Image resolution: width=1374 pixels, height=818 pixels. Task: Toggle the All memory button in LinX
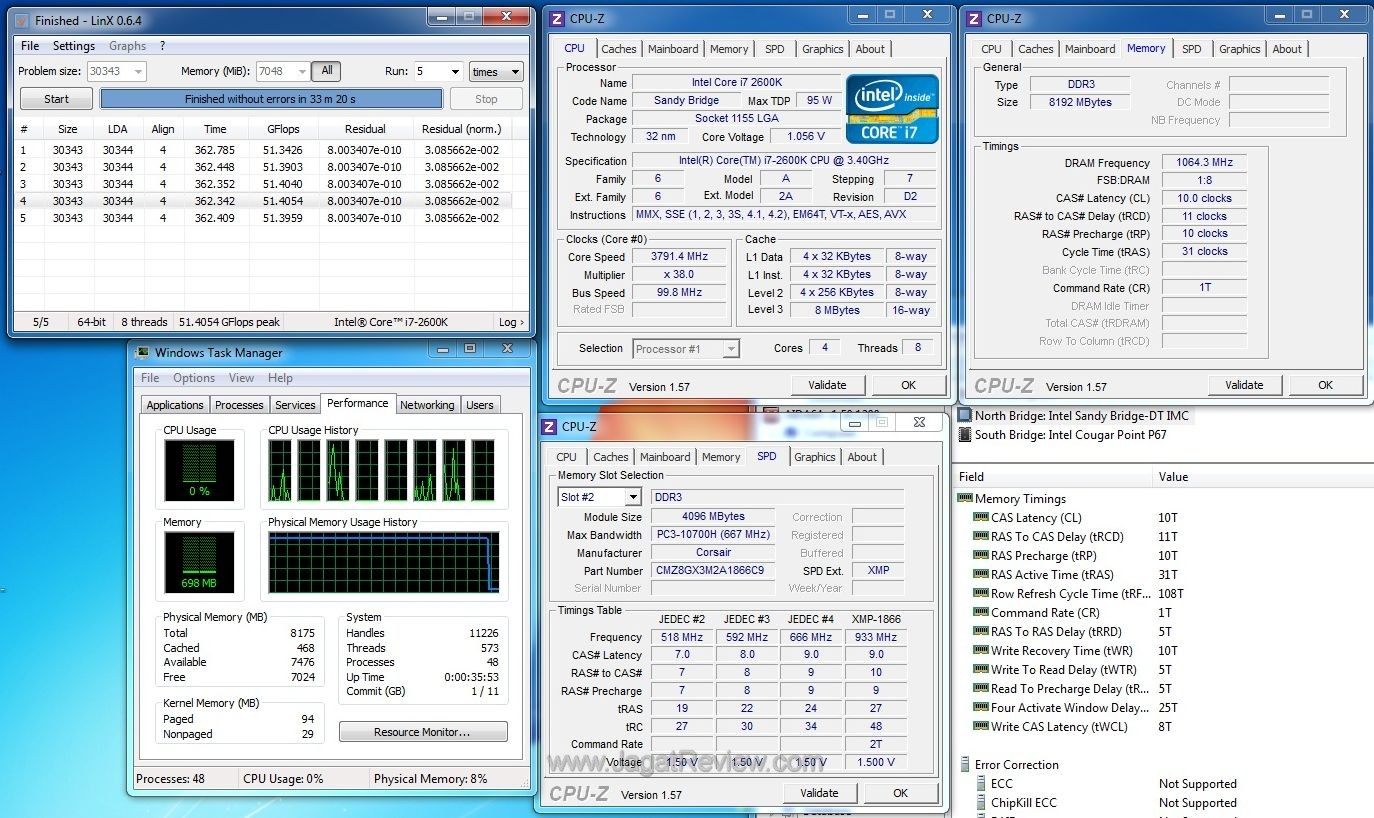pyautogui.click(x=327, y=71)
